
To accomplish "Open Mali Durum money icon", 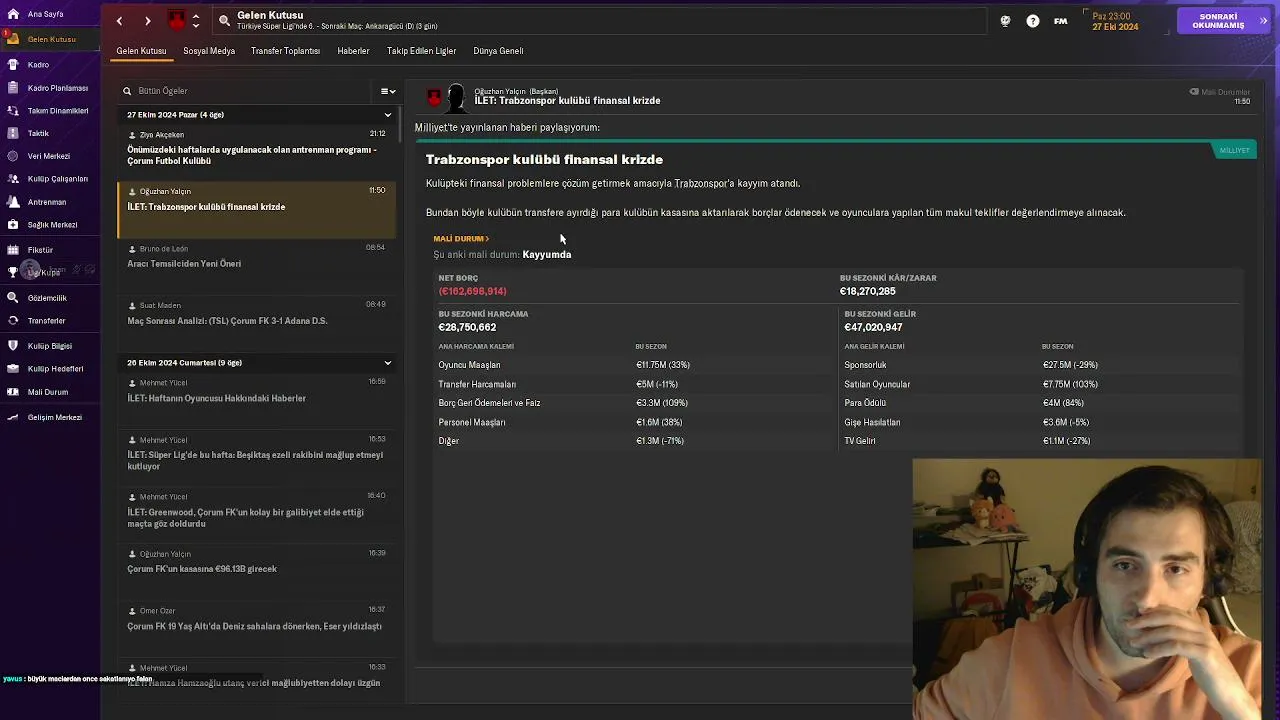I will click(13, 392).
